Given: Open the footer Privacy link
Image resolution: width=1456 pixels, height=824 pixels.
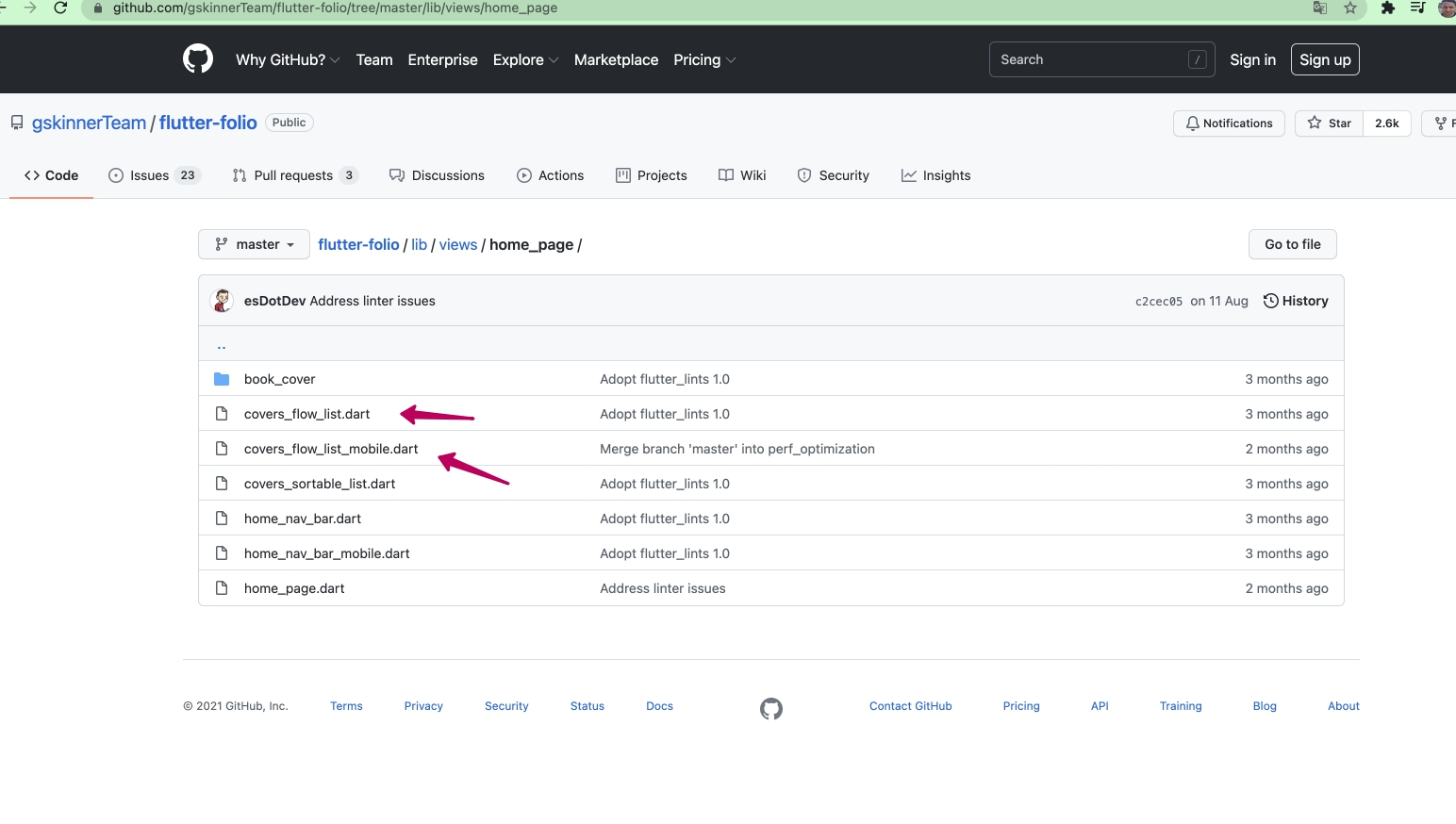Looking at the screenshot, I should (x=423, y=706).
